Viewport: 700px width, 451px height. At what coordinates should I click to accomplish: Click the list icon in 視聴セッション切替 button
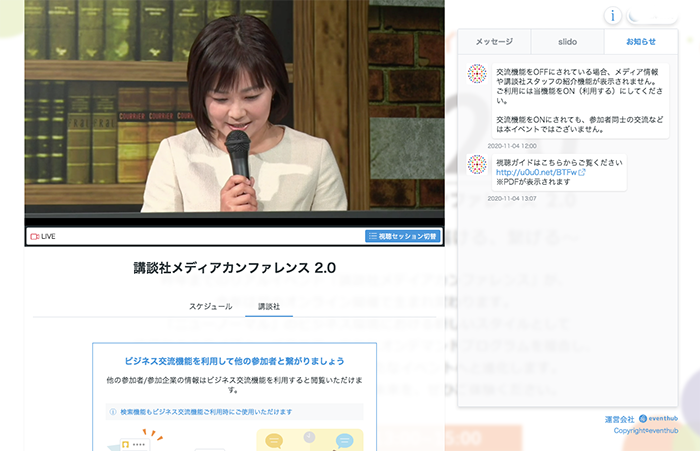coord(373,236)
